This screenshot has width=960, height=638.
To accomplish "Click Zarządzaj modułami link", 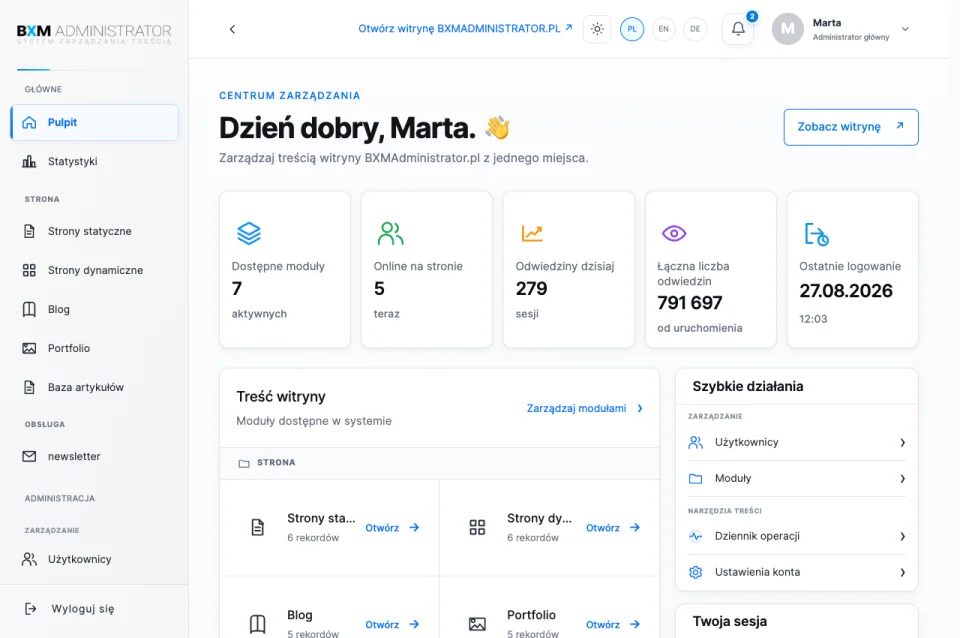I will pyautogui.click(x=576, y=408).
